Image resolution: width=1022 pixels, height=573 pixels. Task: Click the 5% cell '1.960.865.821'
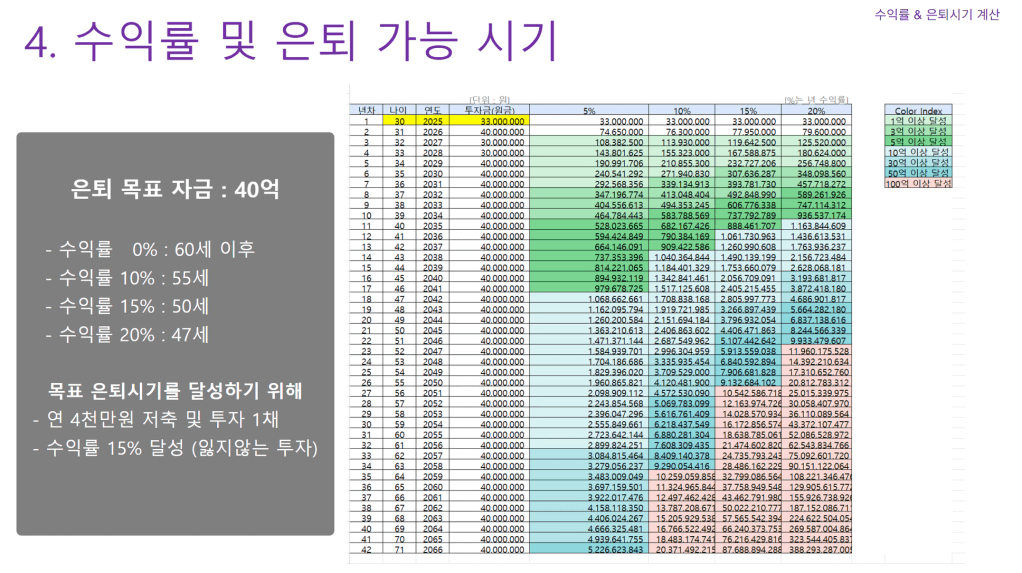tap(589, 382)
